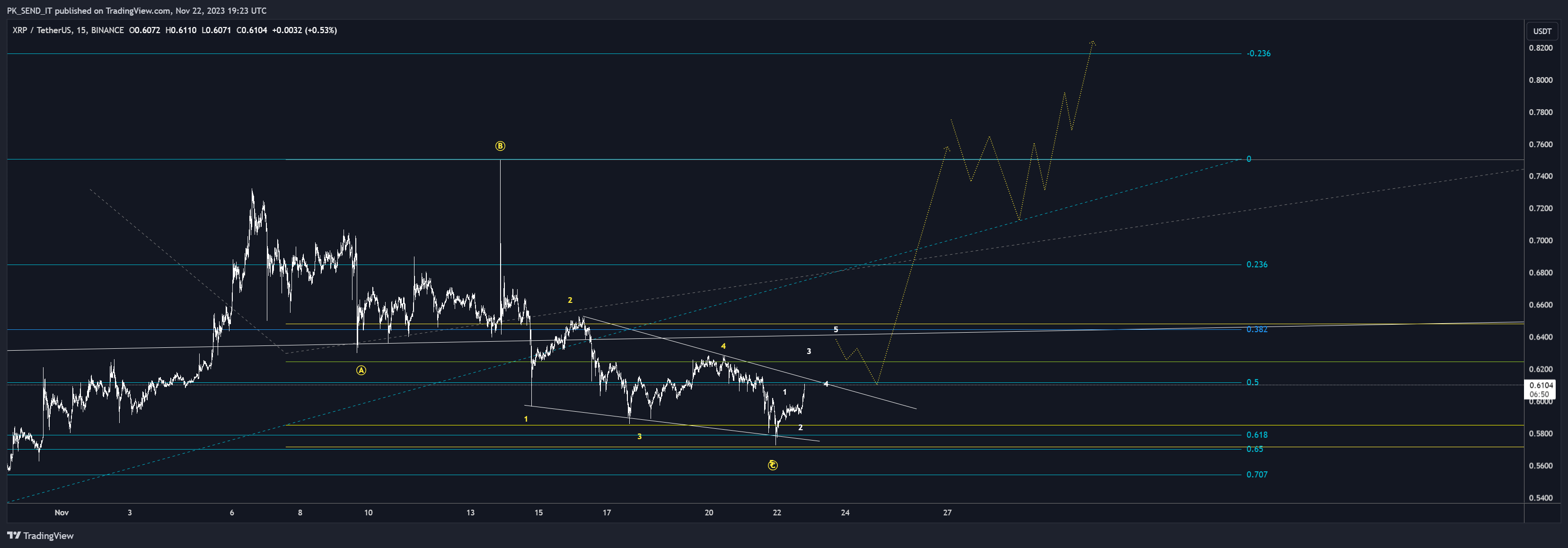The width and height of the screenshot is (1568, 548).
Task: Select the 0 Fibonacci level label
Action: tap(1249, 159)
